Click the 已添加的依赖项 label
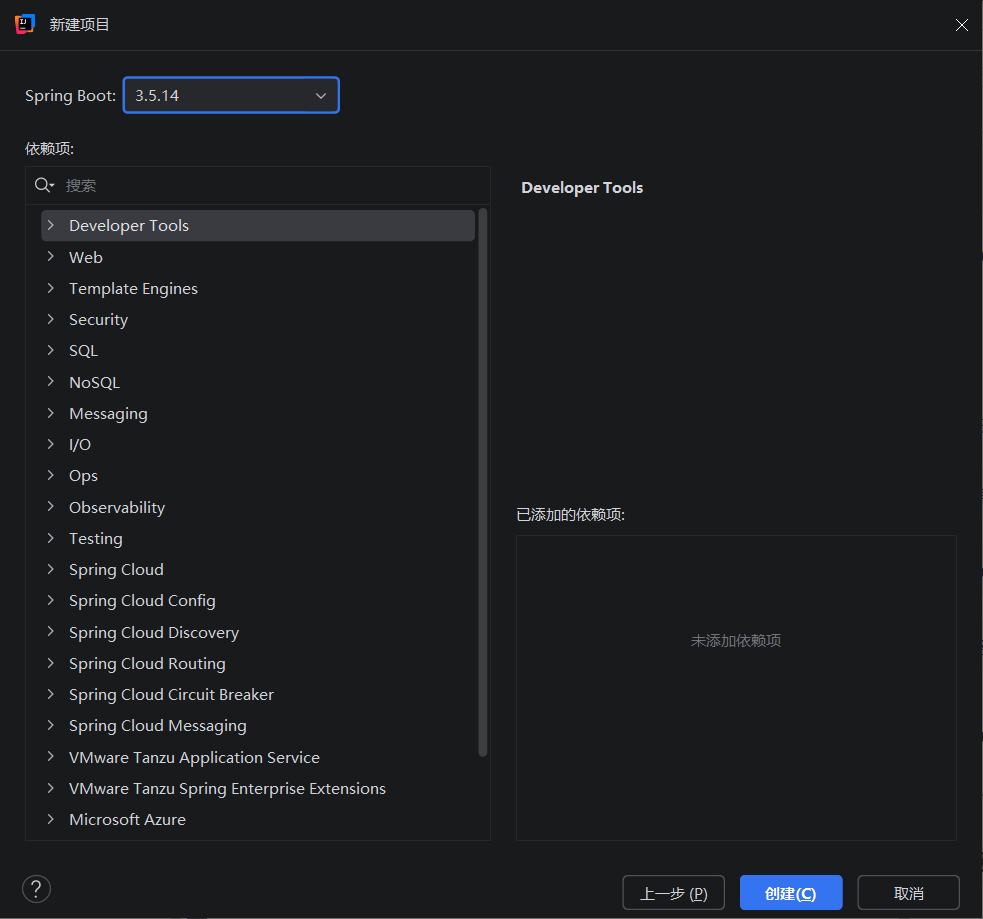The width and height of the screenshot is (983, 919). point(570,515)
